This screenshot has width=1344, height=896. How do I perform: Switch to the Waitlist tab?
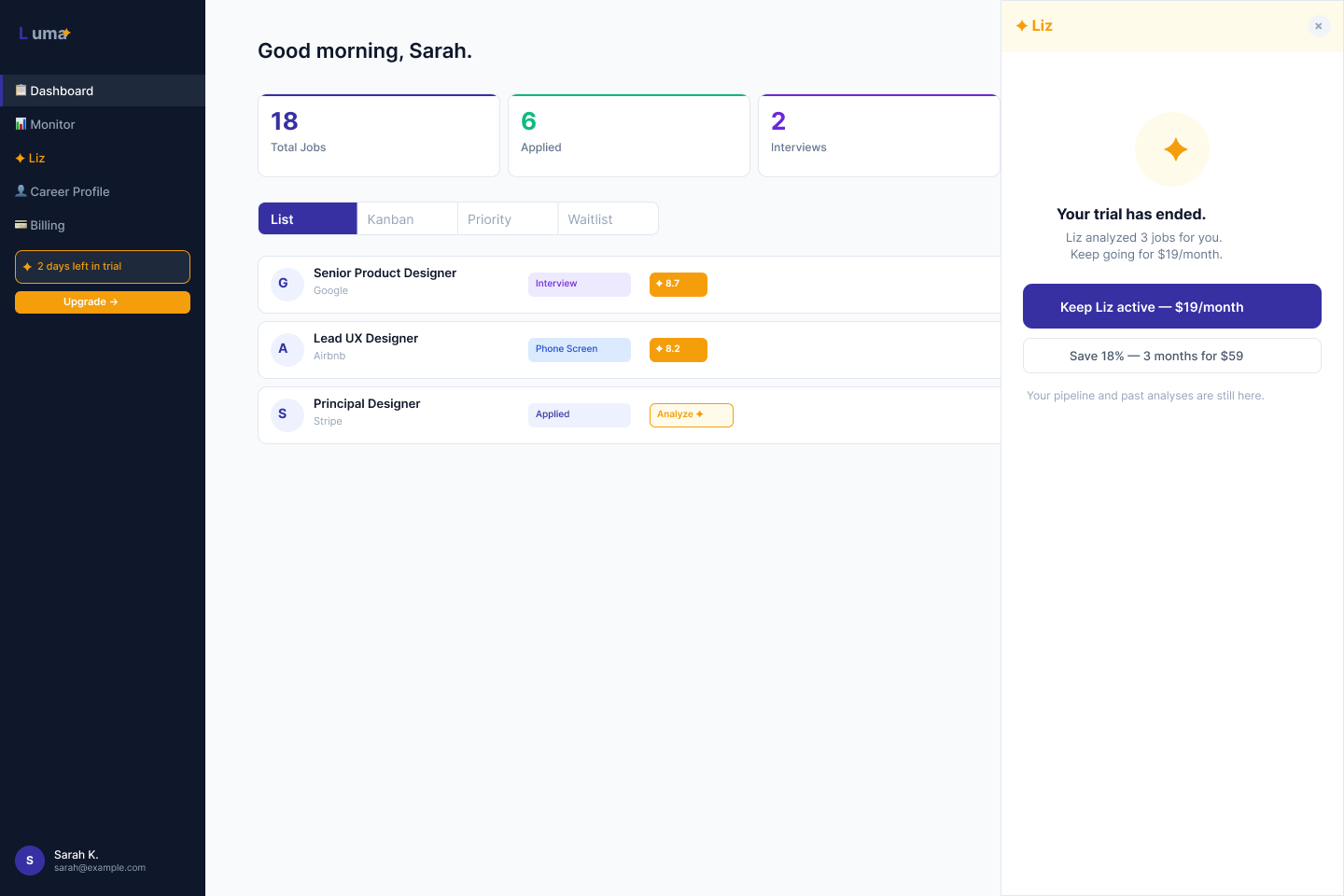pyautogui.click(x=608, y=218)
